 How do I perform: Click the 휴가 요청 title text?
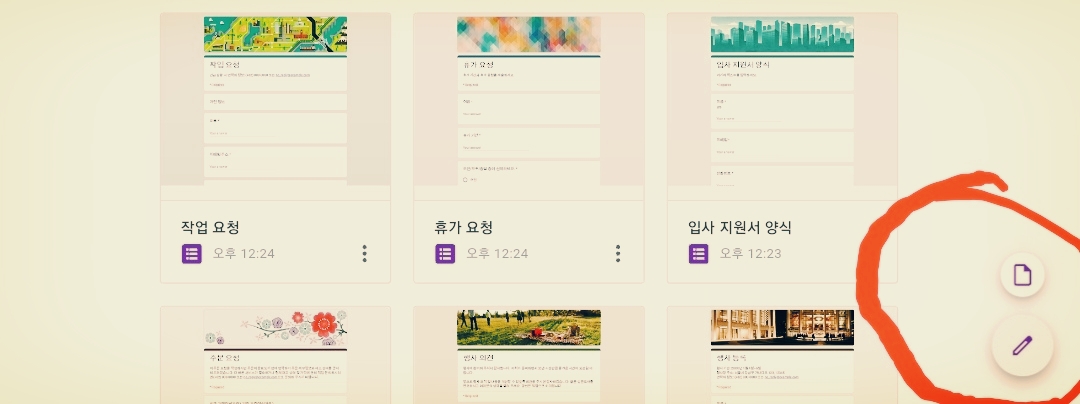[464, 227]
